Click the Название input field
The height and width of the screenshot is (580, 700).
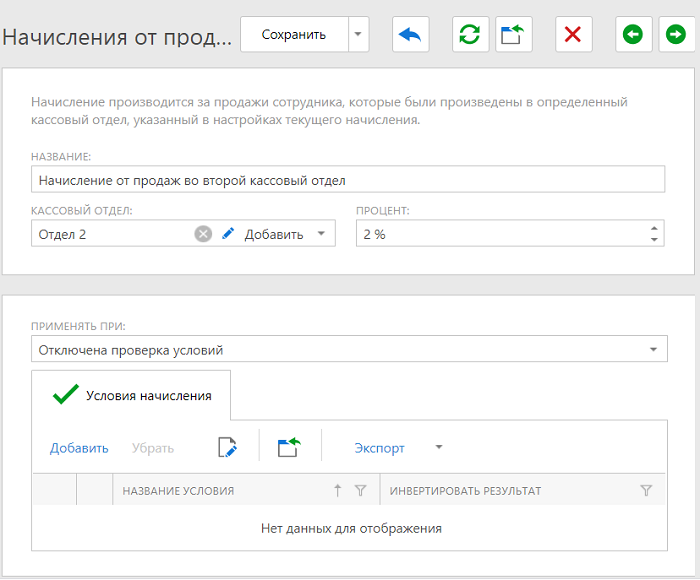pyautogui.click(x=348, y=179)
